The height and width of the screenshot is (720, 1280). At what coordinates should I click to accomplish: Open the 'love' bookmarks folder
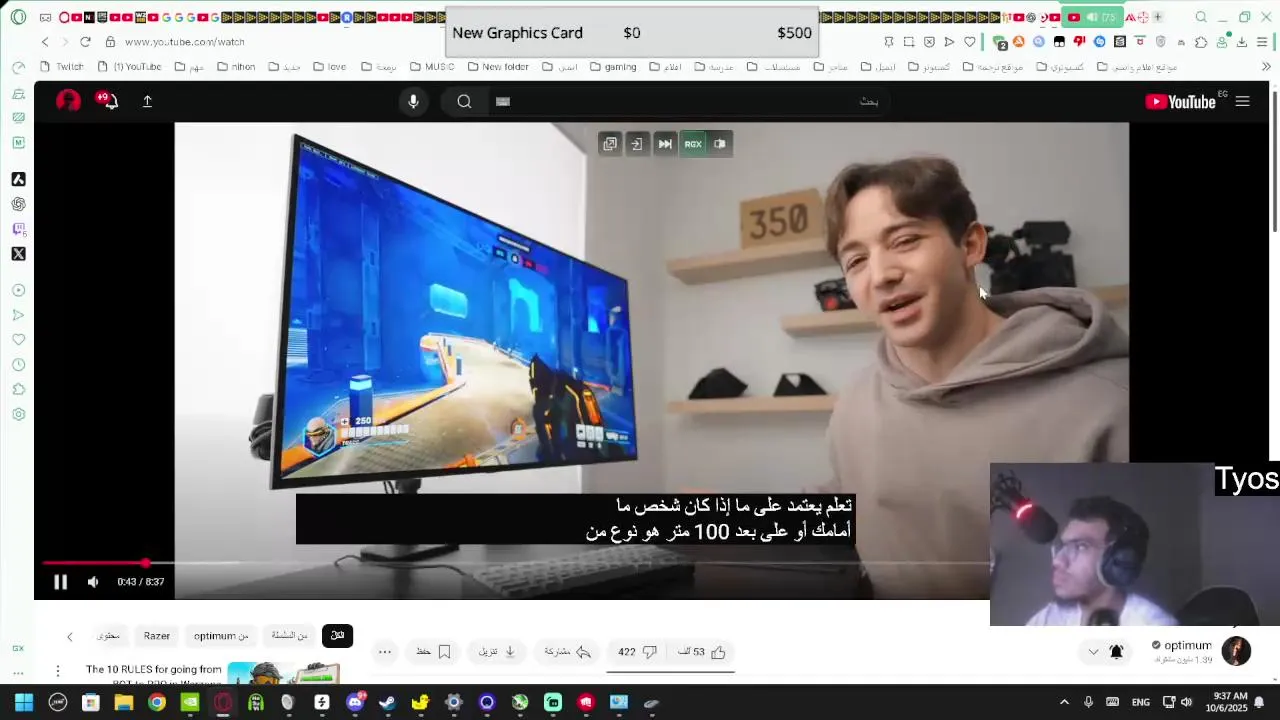tap(330, 67)
